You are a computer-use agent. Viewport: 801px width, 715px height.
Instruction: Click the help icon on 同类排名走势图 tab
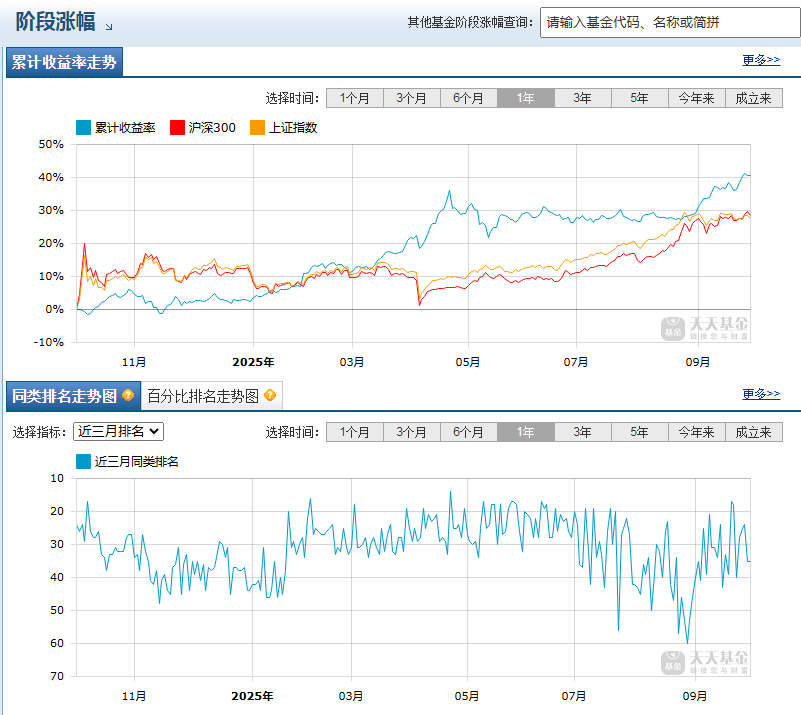(128, 395)
